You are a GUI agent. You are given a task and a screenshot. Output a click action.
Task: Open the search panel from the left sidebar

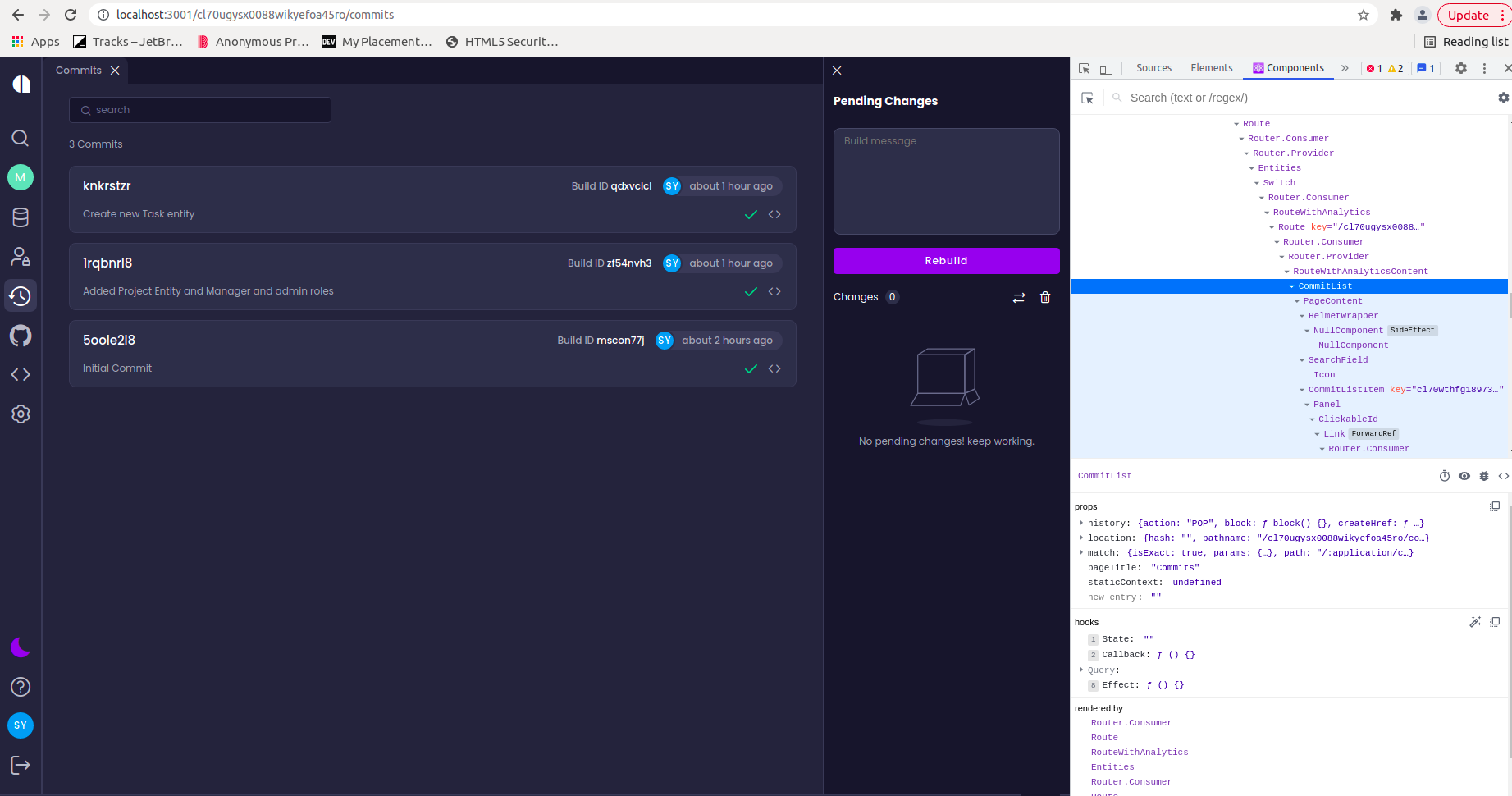click(x=21, y=138)
